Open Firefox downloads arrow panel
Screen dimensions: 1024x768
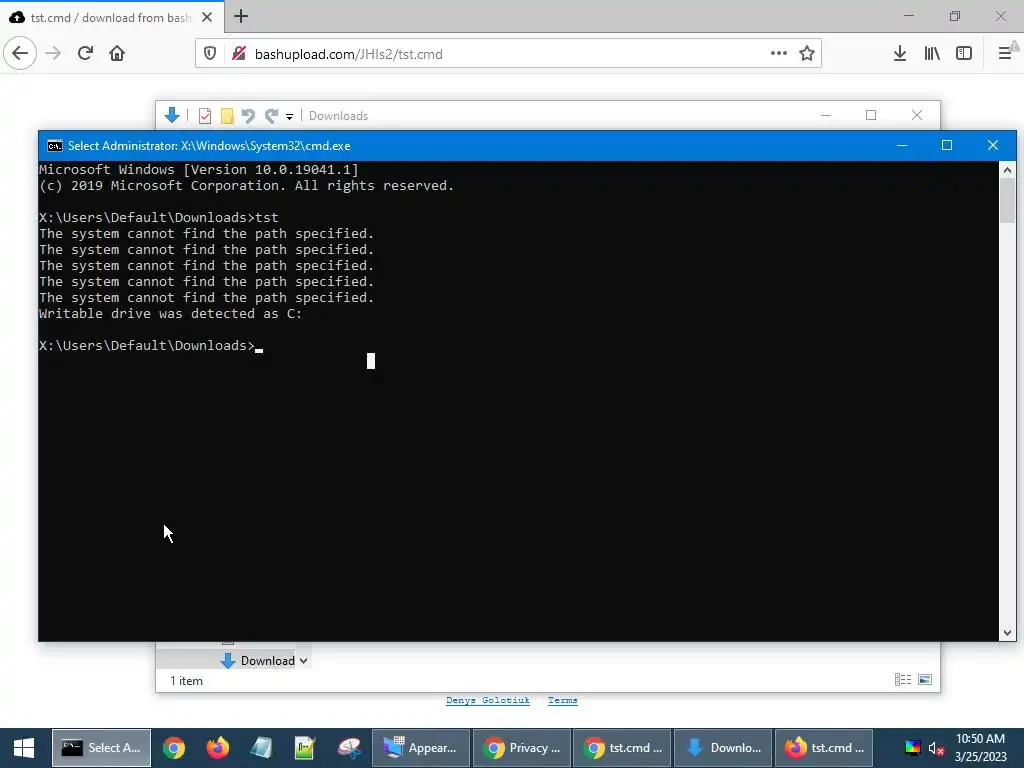point(900,54)
